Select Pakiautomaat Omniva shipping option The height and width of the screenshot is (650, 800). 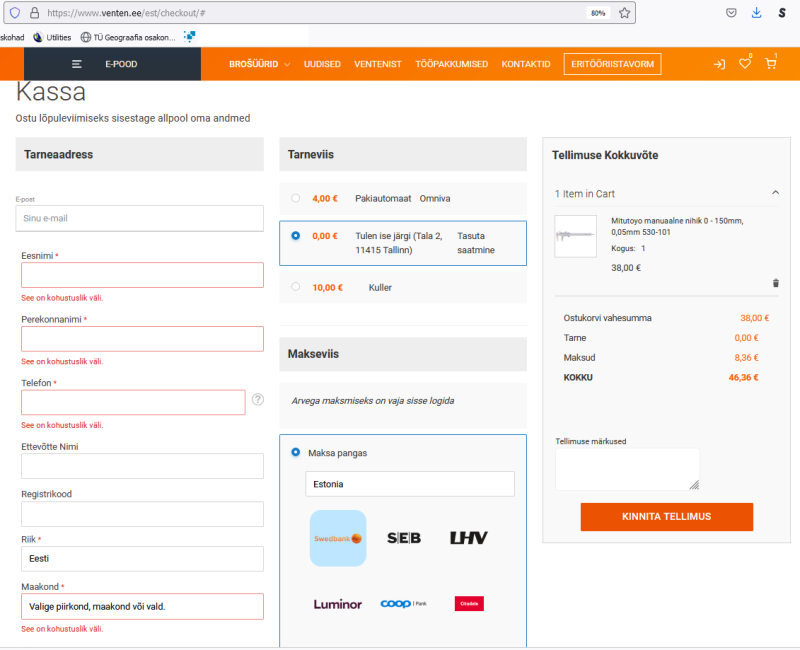tap(294, 198)
